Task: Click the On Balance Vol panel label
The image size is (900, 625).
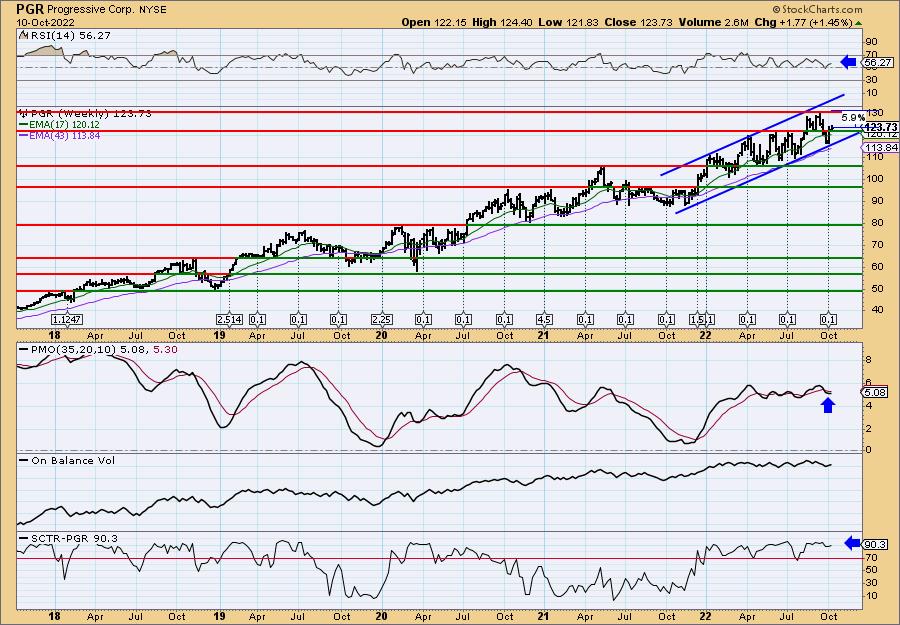Action: pyautogui.click(x=72, y=461)
